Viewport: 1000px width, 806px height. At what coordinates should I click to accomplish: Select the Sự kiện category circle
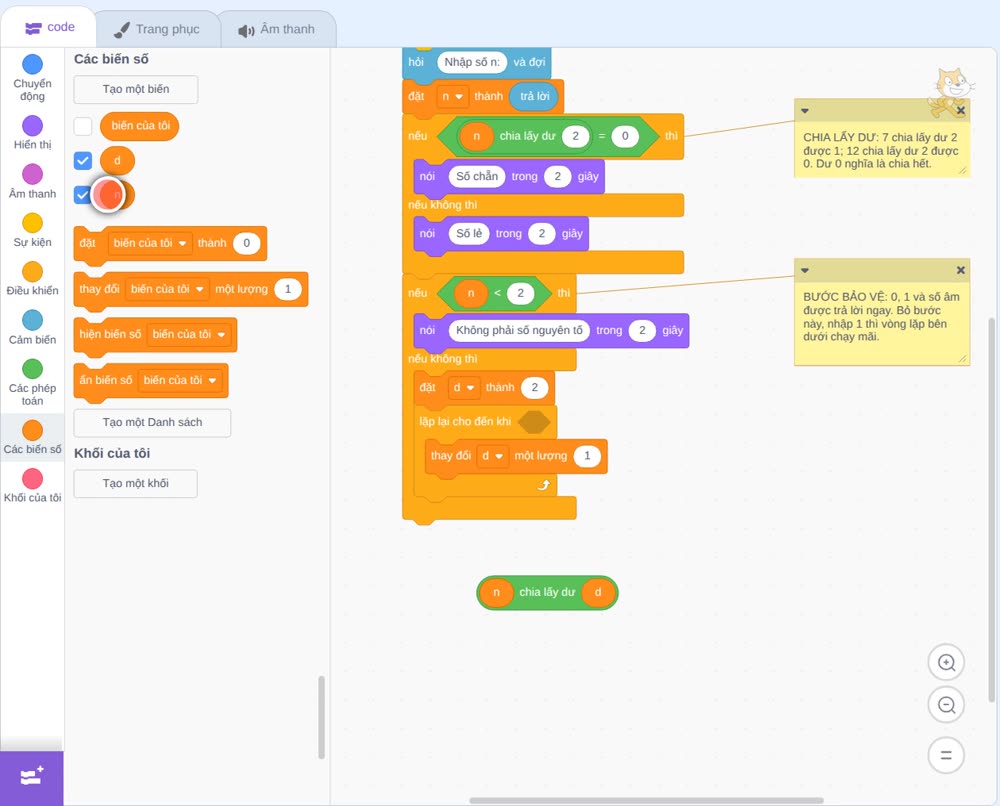(33, 223)
